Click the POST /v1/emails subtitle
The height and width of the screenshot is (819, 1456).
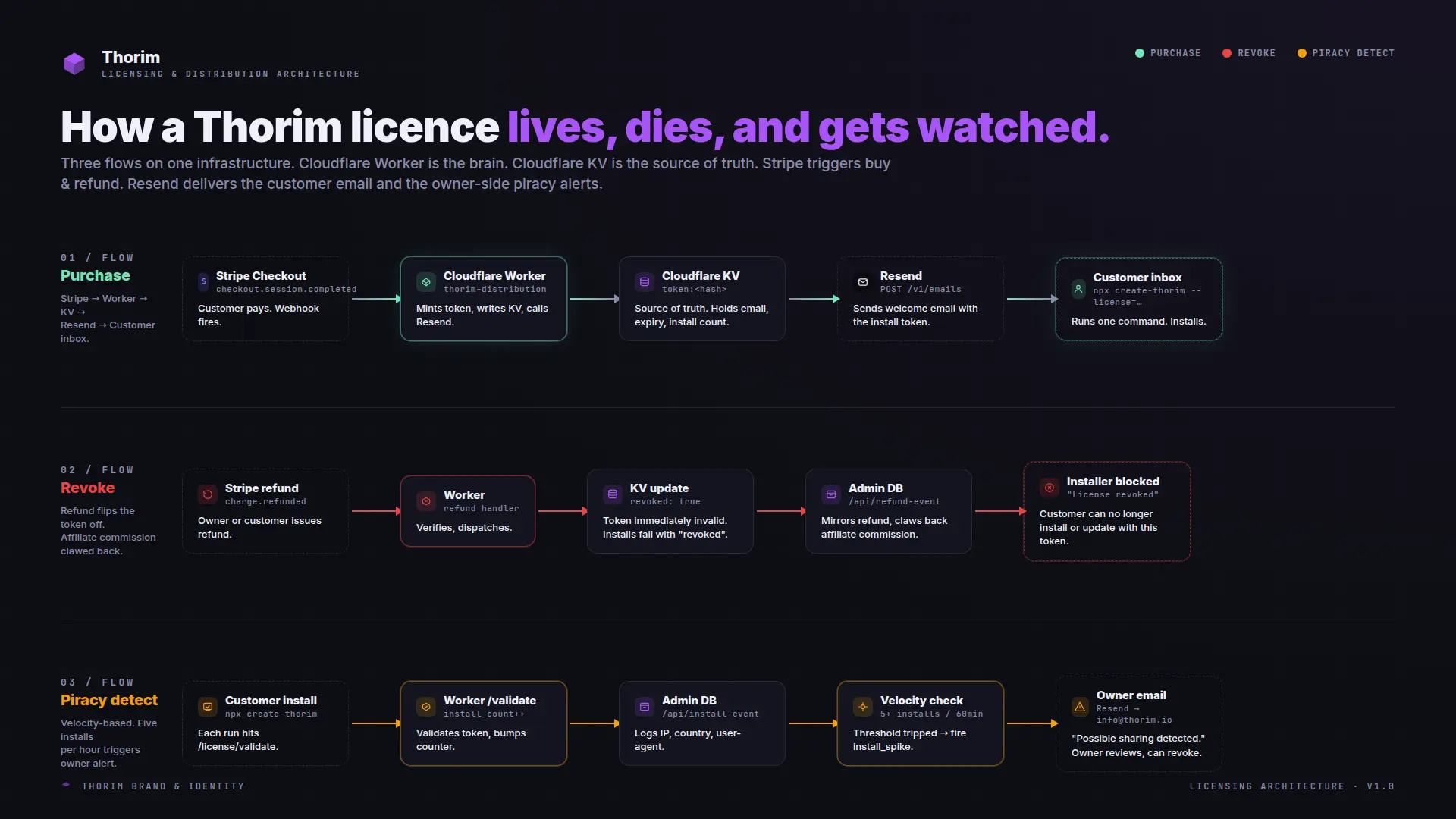coord(921,290)
